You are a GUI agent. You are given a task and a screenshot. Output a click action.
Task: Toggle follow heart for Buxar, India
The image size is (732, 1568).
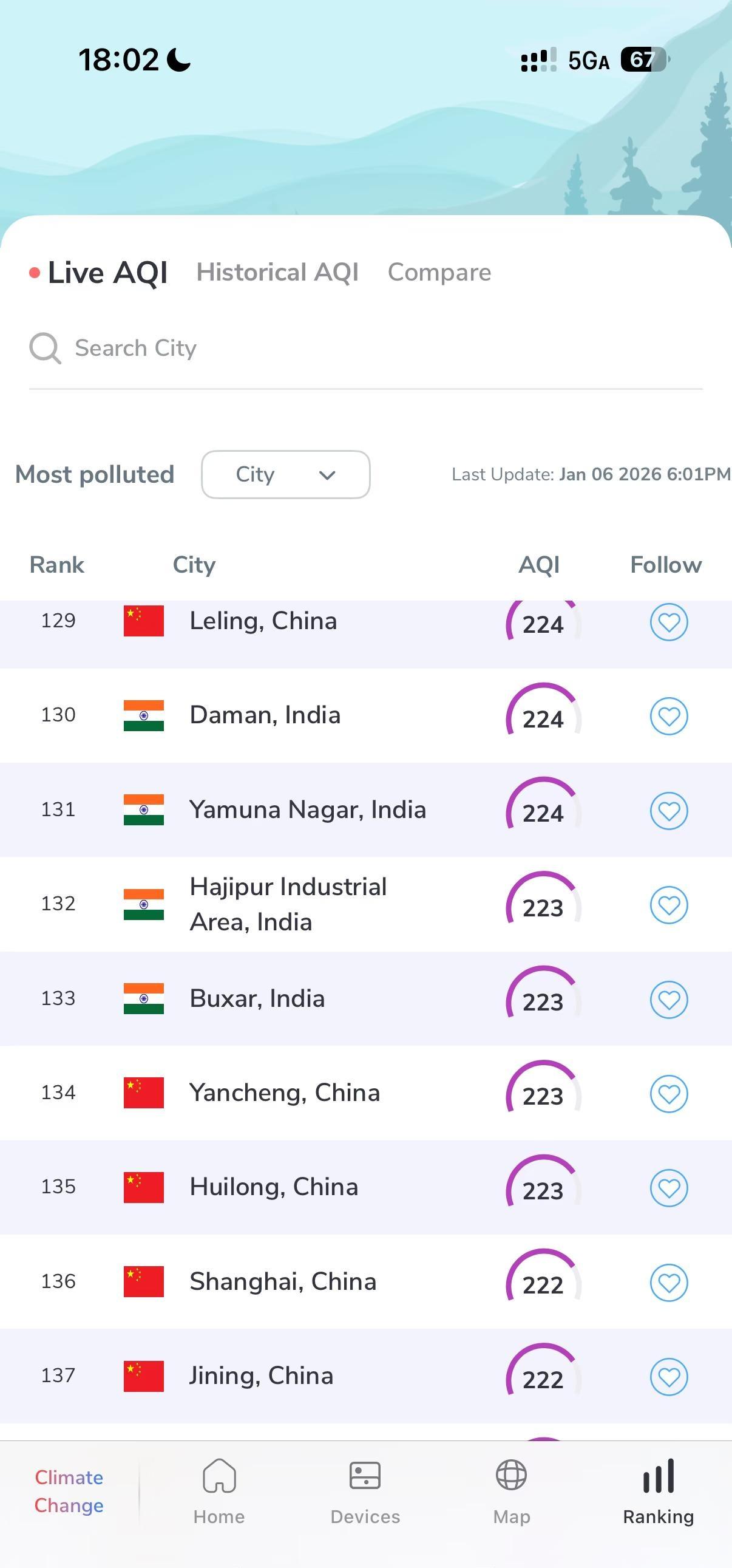coord(669,1000)
